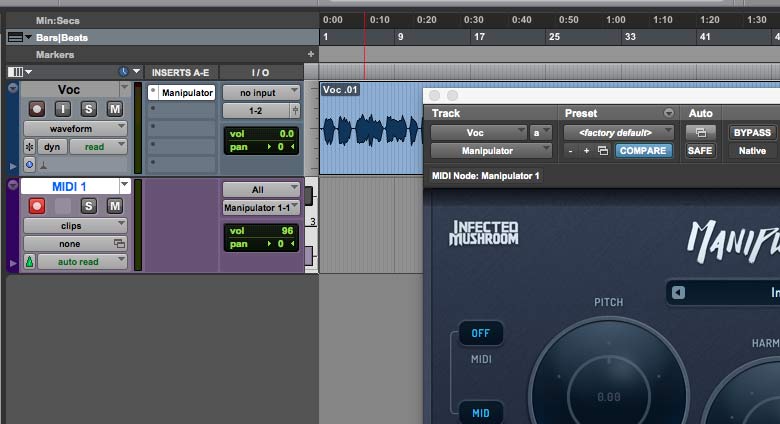Click the COMPARE button
This screenshot has width=780, height=424.
tap(644, 151)
